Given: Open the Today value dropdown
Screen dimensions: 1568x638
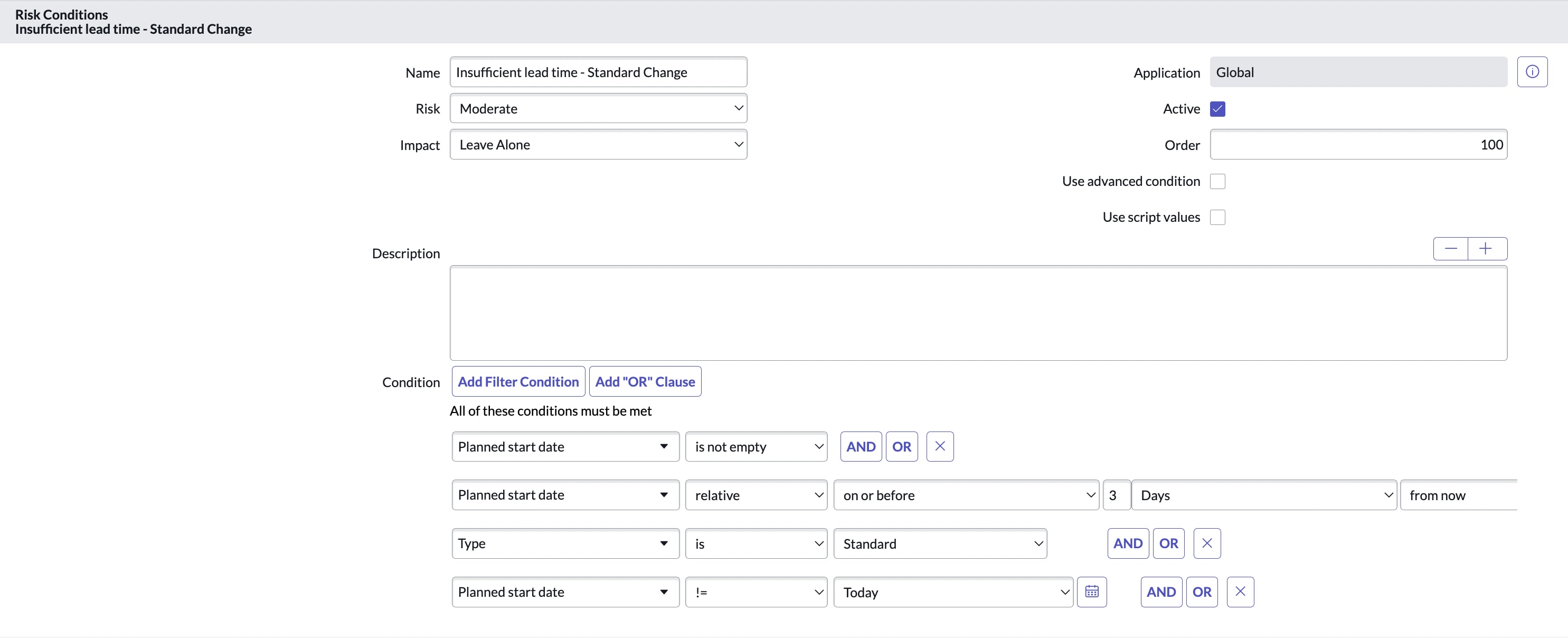Looking at the screenshot, I should (x=953, y=592).
